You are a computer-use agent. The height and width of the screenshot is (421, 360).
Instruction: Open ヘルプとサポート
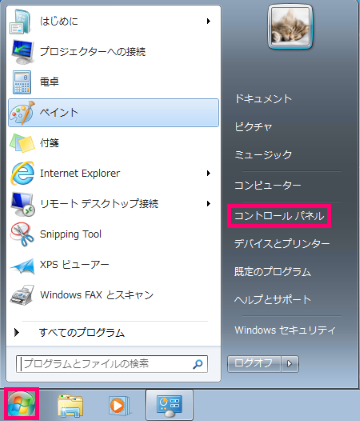pyautogui.click(x=273, y=300)
